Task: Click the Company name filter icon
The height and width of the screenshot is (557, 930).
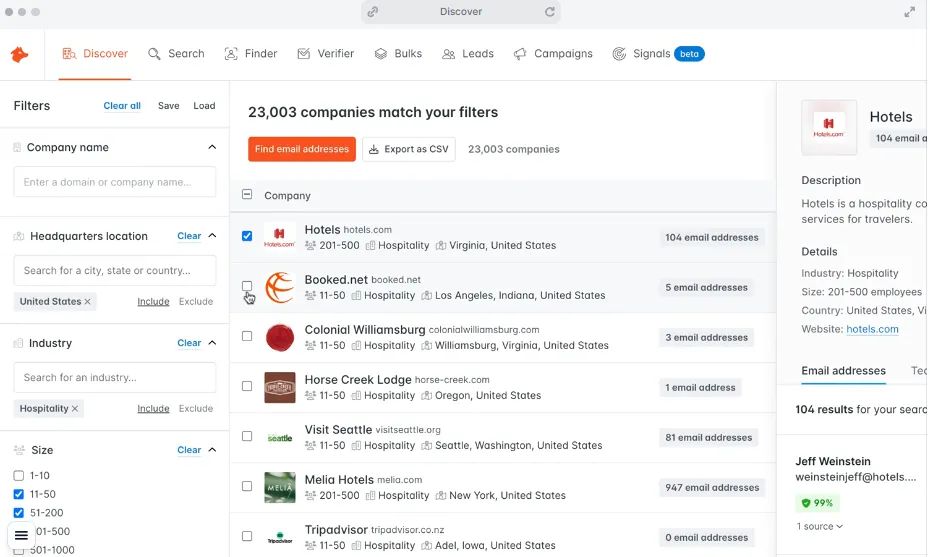Action: pyautogui.click(x=17, y=147)
